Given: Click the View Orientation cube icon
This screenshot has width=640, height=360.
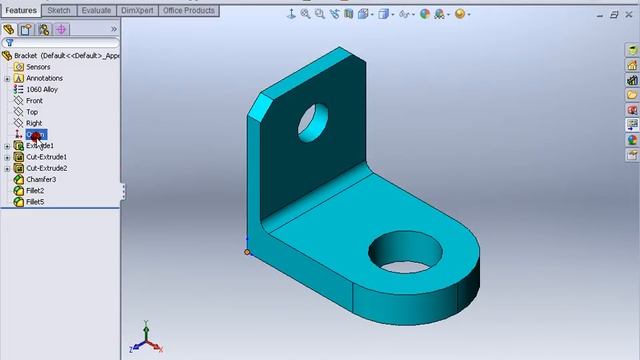Looking at the screenshot, I should pyautogui.click(x=362, y=14).
